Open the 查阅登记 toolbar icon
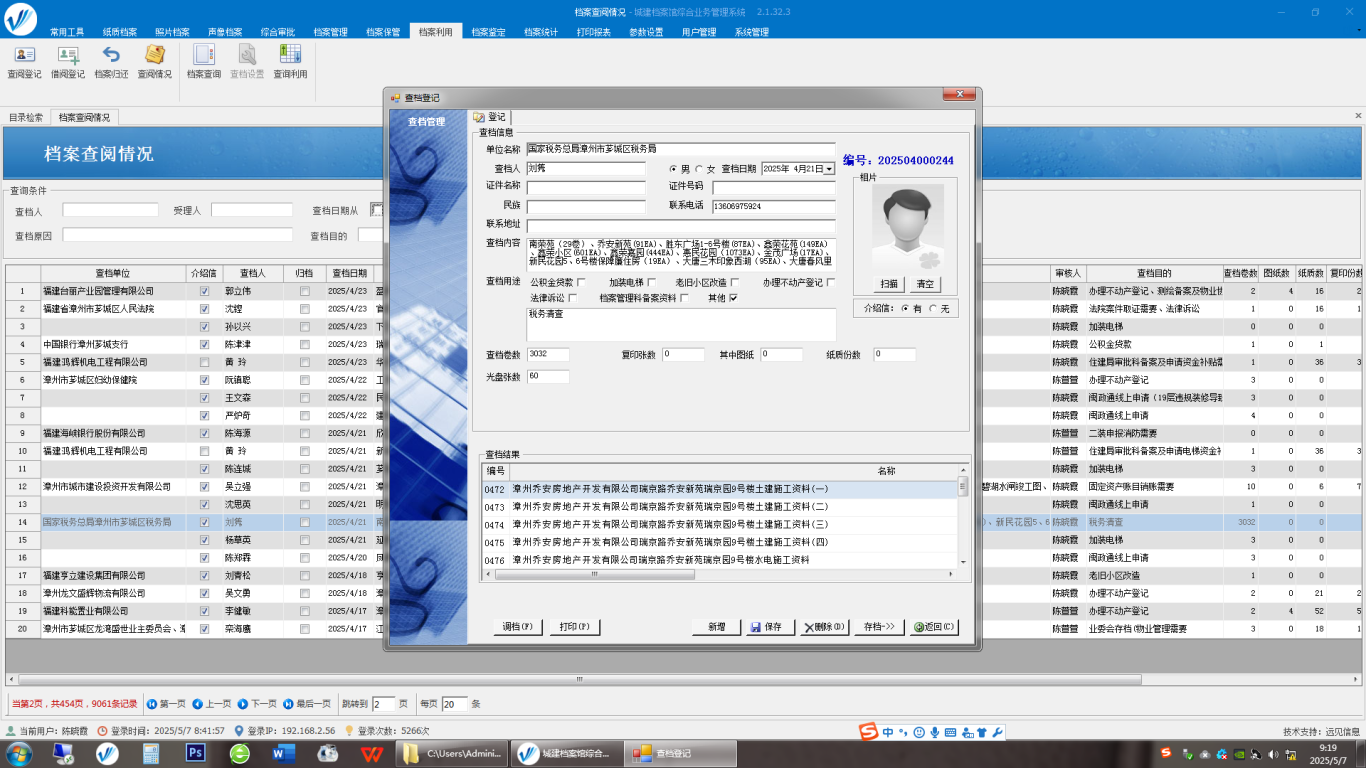The image size is (1366, 768). pyautogui.click(x=24, y=62)
